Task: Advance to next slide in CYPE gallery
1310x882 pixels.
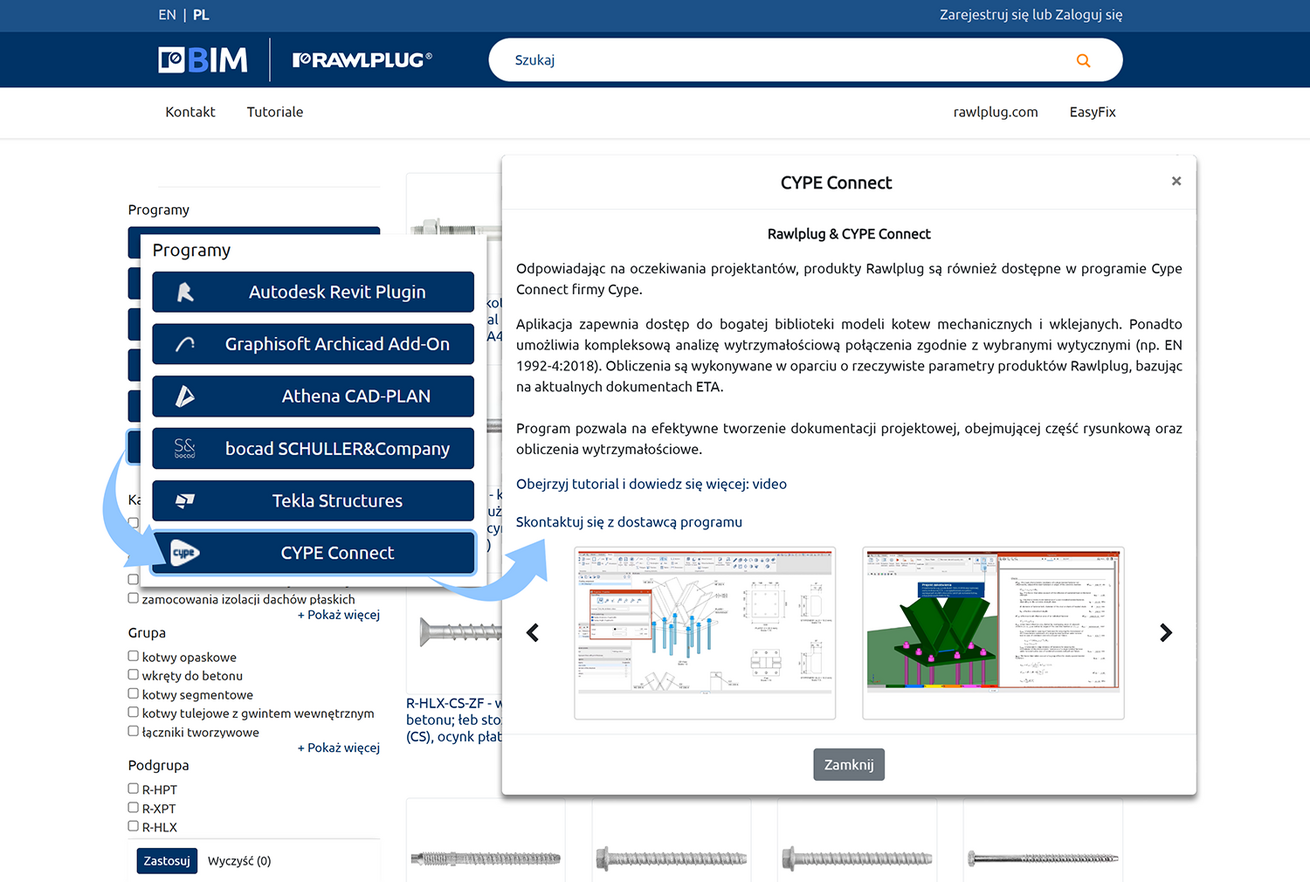Action: 1165,632
